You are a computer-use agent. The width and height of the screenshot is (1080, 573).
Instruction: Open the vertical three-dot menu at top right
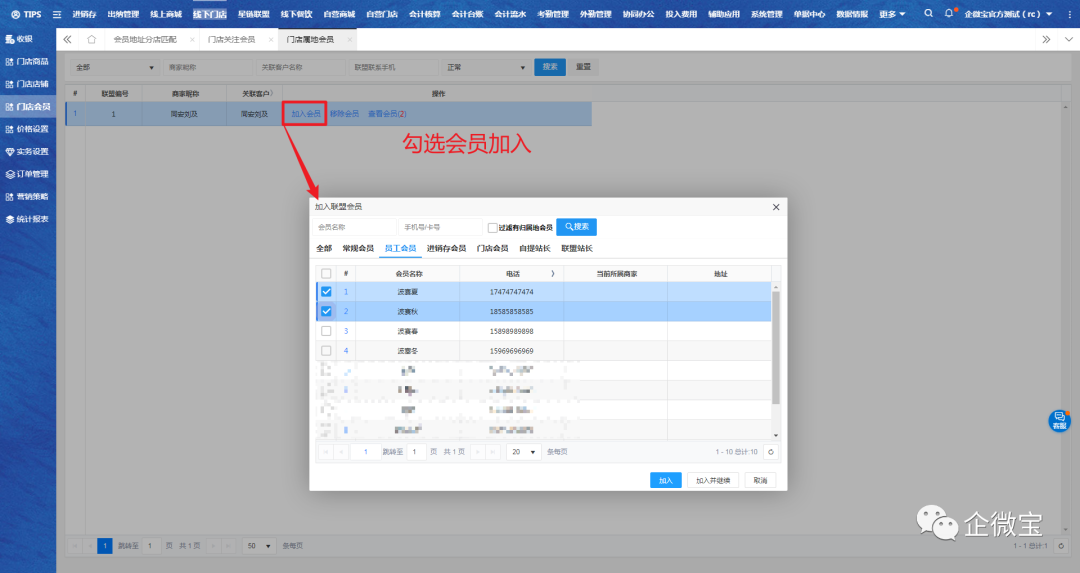point(1065,39)
